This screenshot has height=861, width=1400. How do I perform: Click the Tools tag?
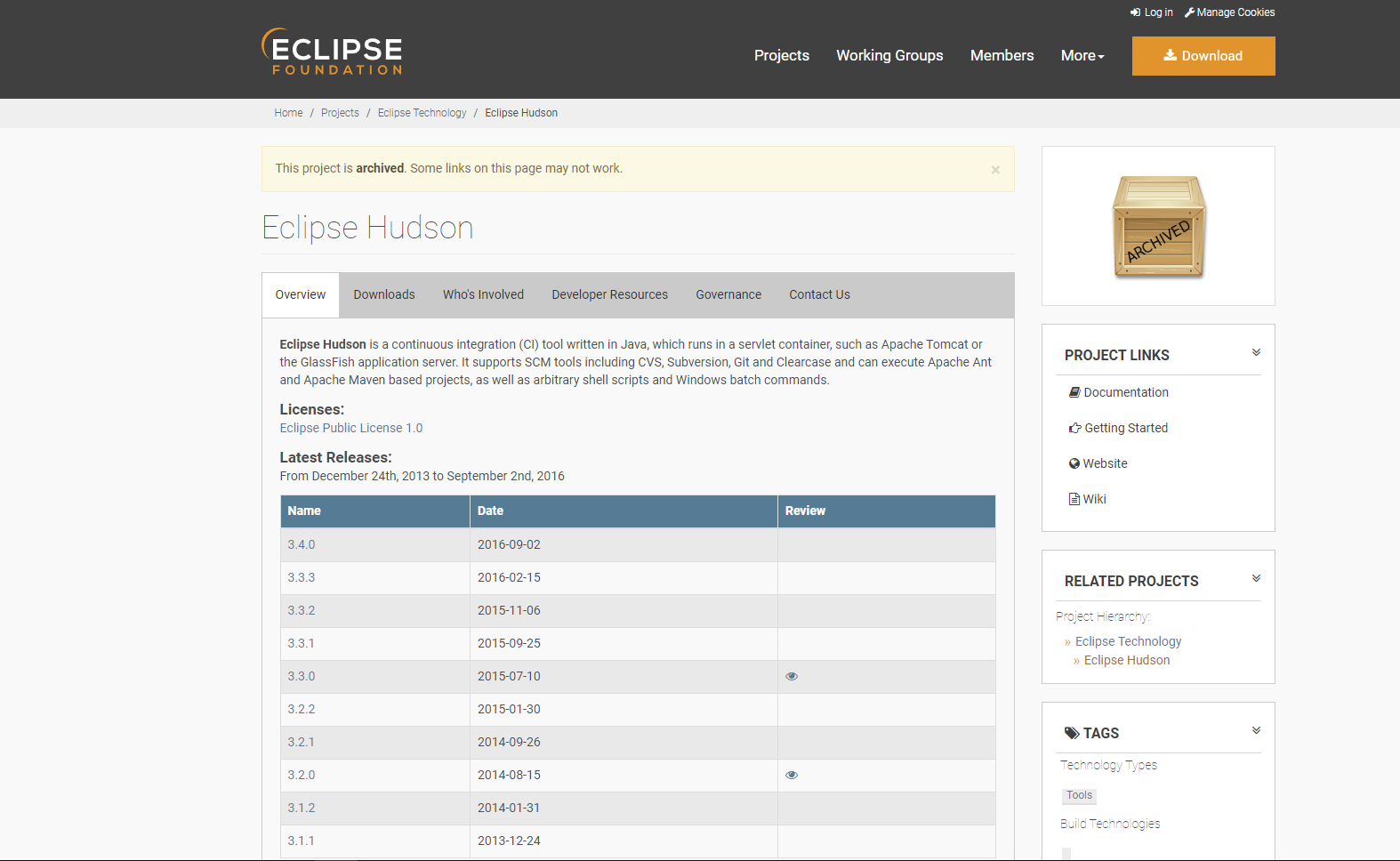pos(1079,795)
